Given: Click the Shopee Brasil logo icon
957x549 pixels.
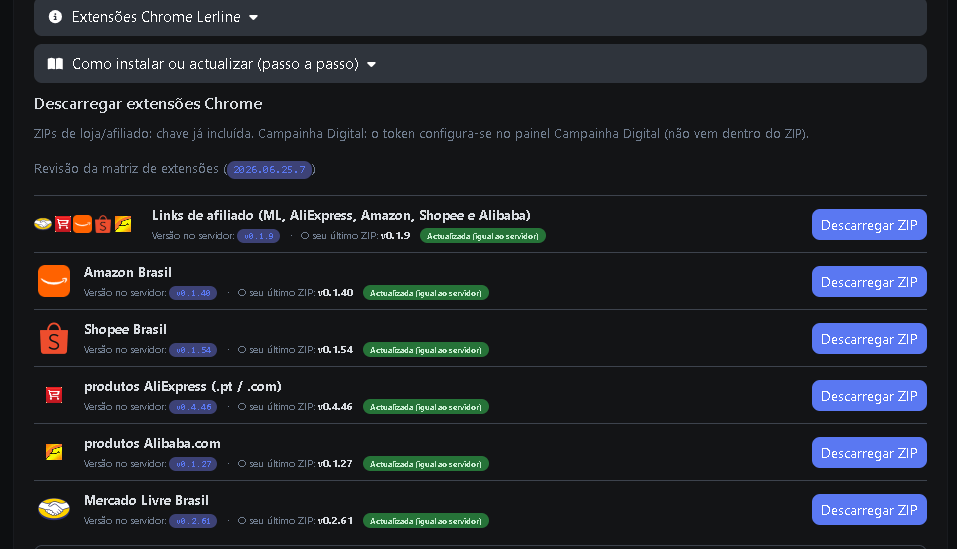Looking at the screenshot, I should [x=54, y=339].
